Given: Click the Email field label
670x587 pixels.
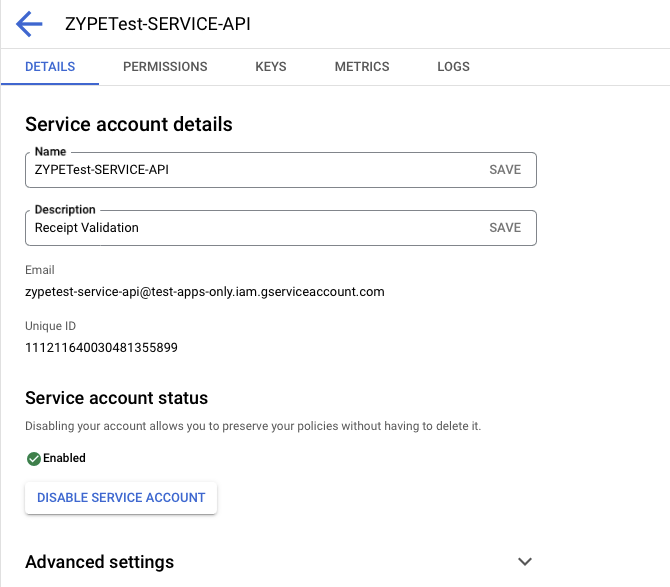Looking at the screenshot, I should [40, 270].
